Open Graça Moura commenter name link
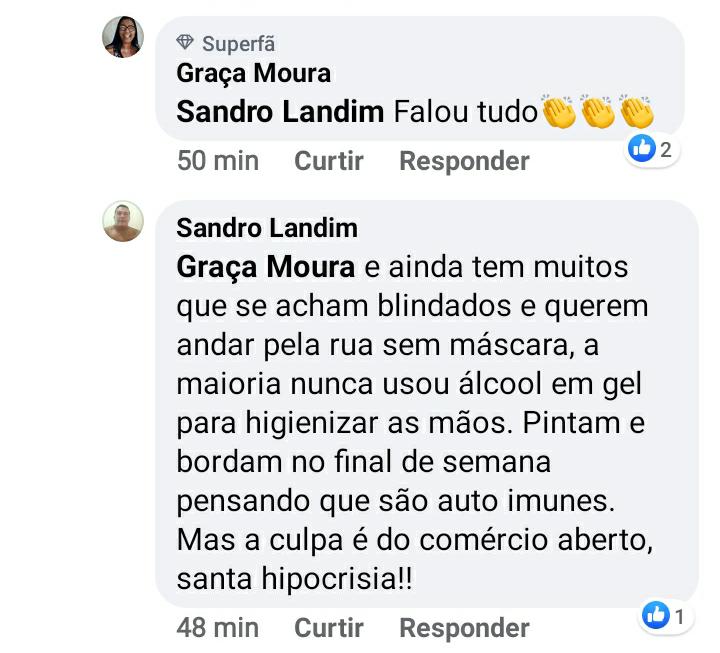 pyautogui.click(x=253, y=73)
